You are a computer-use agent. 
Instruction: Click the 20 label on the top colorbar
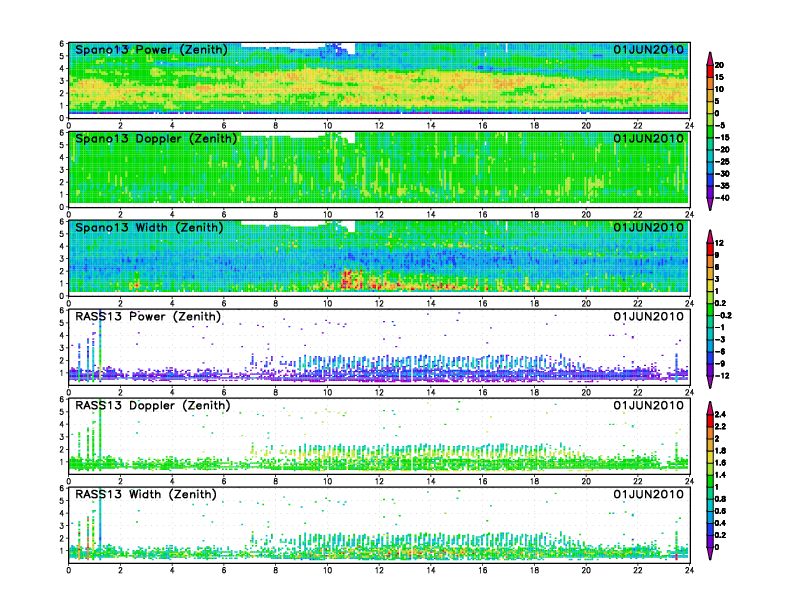719,65
